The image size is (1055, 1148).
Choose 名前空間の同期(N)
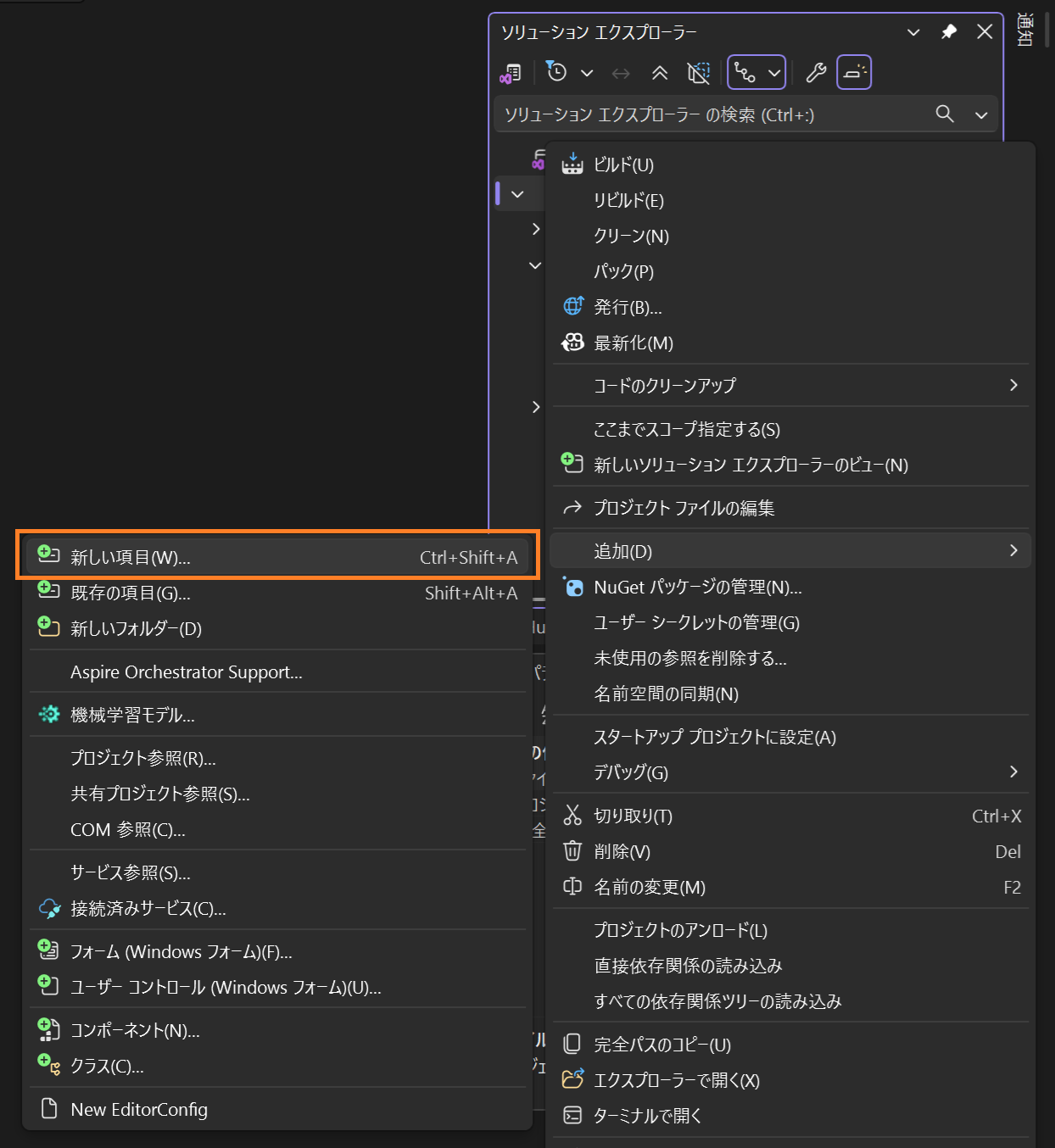[x=791, y=694]
